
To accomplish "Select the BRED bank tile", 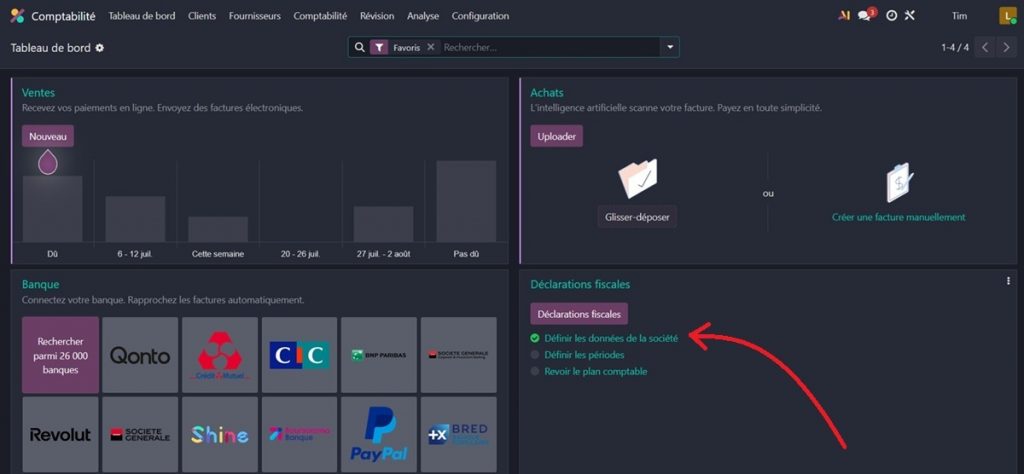I will (x=458, y=435).
